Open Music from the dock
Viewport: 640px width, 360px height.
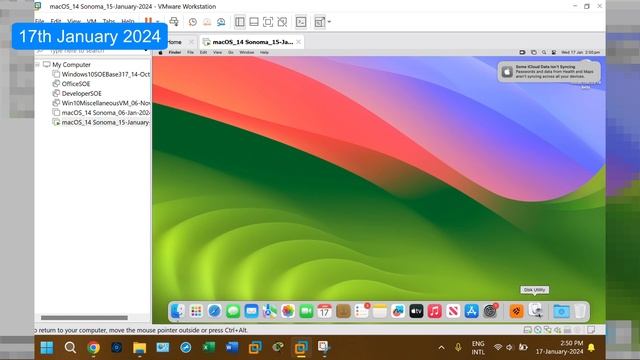pyautogui.click(x=435, y=311)
